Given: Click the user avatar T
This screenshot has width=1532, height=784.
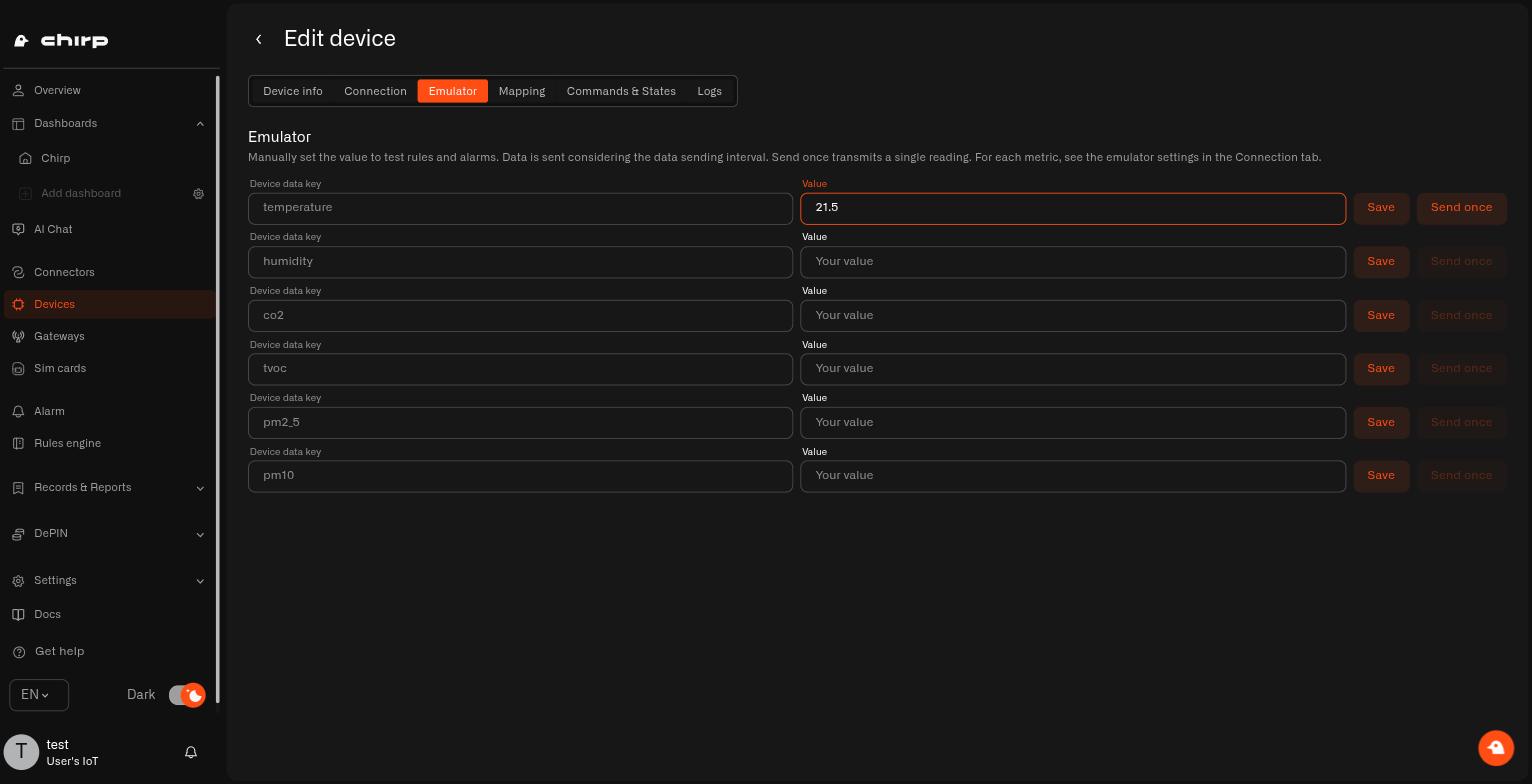Looking at the screenshot, I should 21,752.
